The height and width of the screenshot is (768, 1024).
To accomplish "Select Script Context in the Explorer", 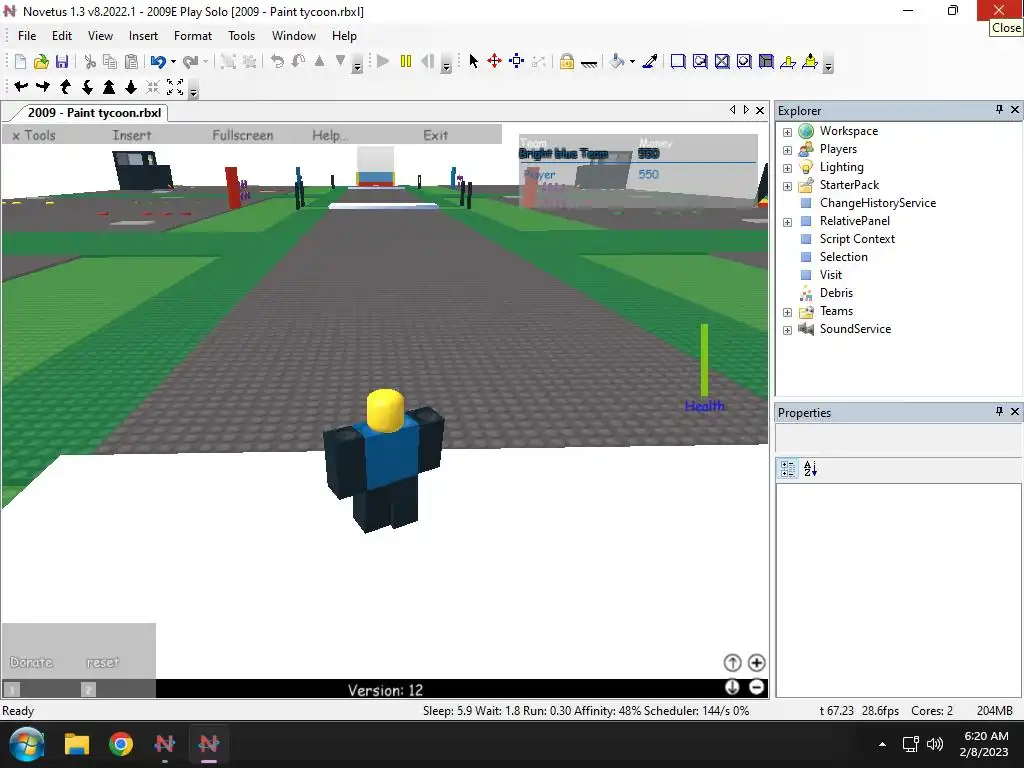I will coord(857,239).
